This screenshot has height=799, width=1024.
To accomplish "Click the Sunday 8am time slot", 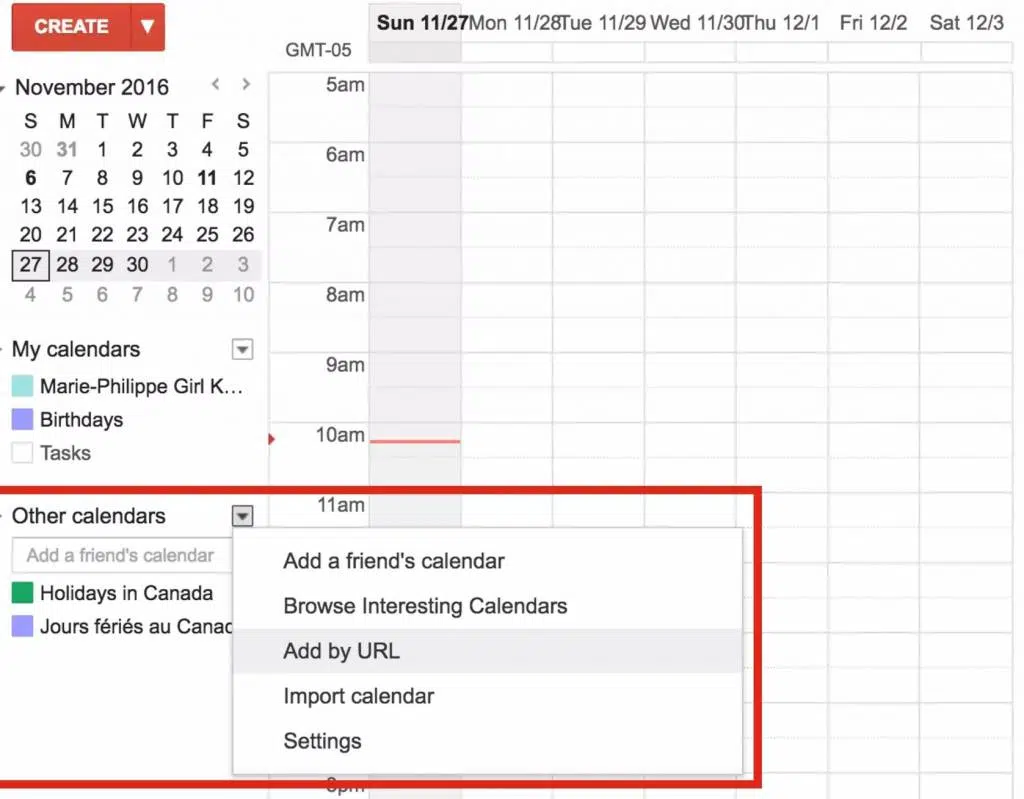I will click(x=415, y=318).
